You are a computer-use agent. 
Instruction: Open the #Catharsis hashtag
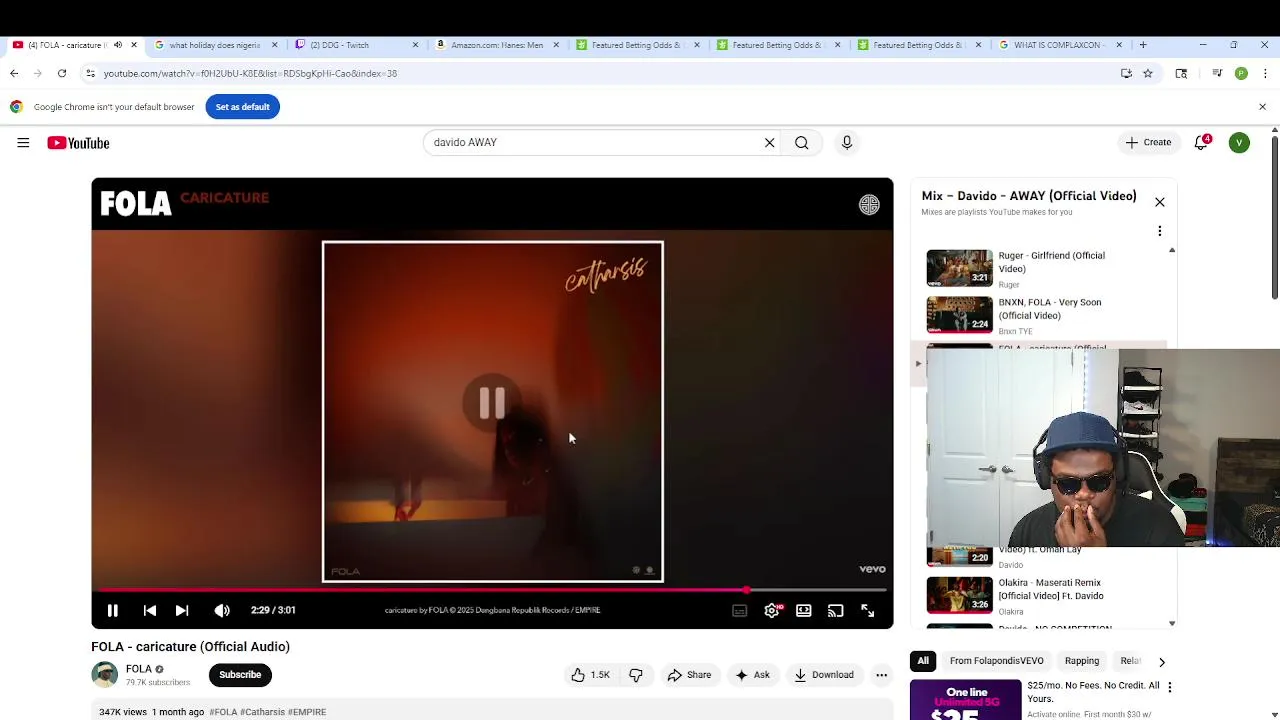tap(262, 712)
